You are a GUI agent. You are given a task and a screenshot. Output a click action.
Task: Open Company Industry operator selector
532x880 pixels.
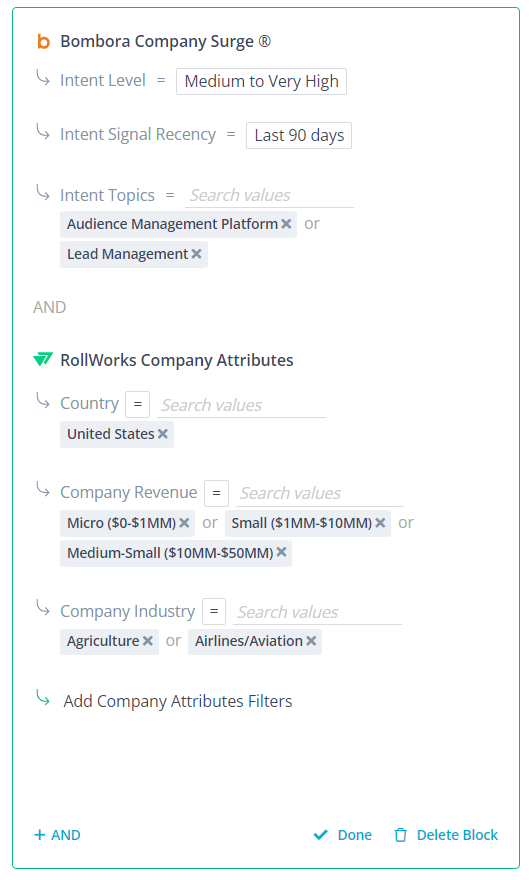(x=214, y=611)
